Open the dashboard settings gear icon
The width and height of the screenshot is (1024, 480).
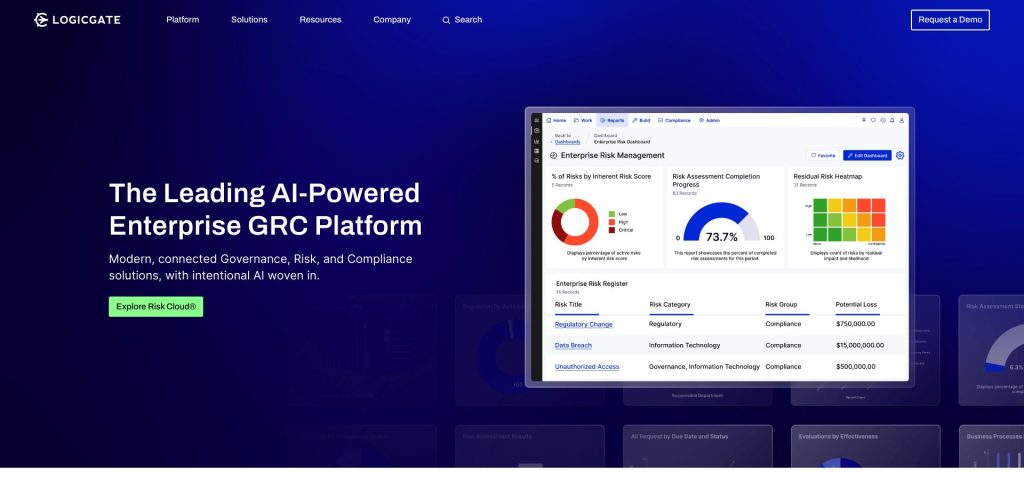[900, 156]
